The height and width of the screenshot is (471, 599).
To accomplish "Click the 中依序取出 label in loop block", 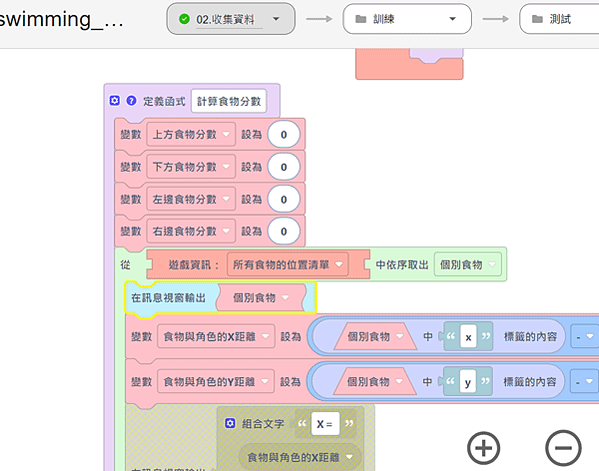I will coord(402,264).
